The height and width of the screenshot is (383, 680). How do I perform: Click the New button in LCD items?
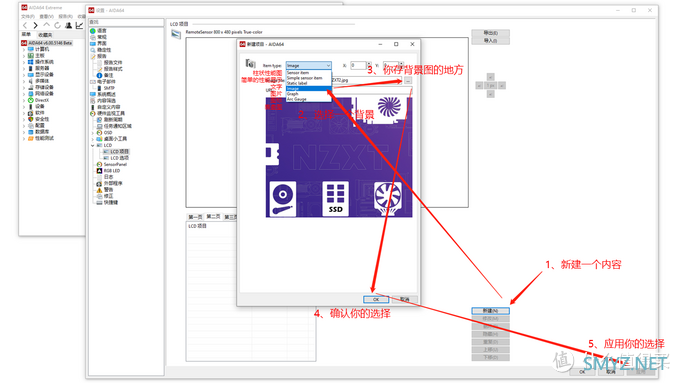point(490,311)
